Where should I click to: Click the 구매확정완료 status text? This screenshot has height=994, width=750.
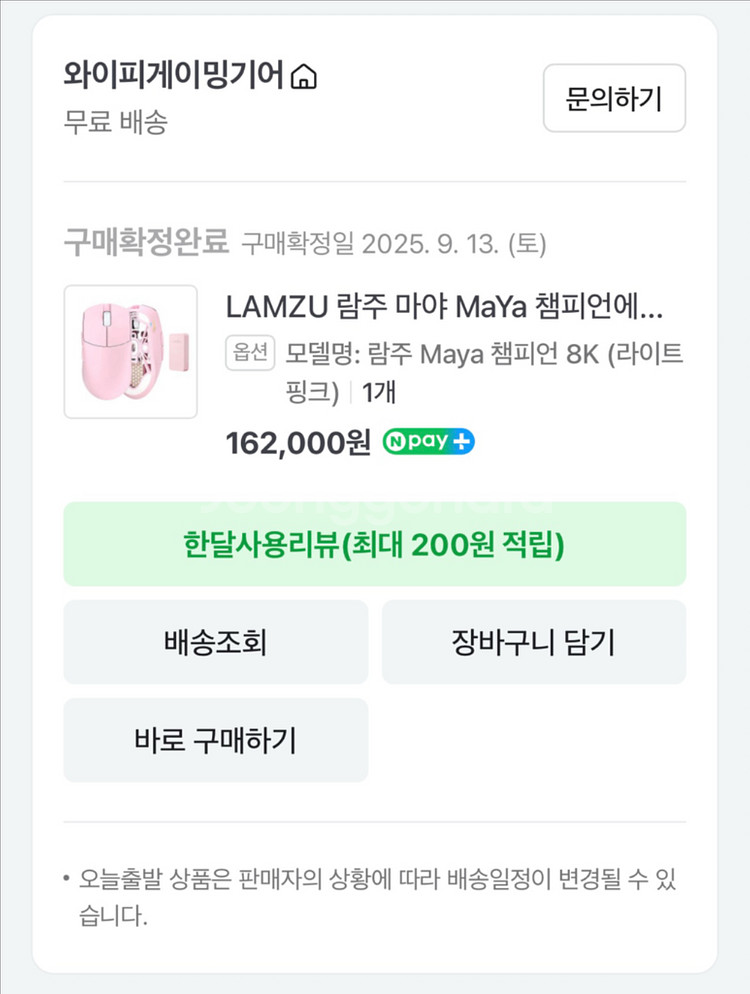(146, 242)
